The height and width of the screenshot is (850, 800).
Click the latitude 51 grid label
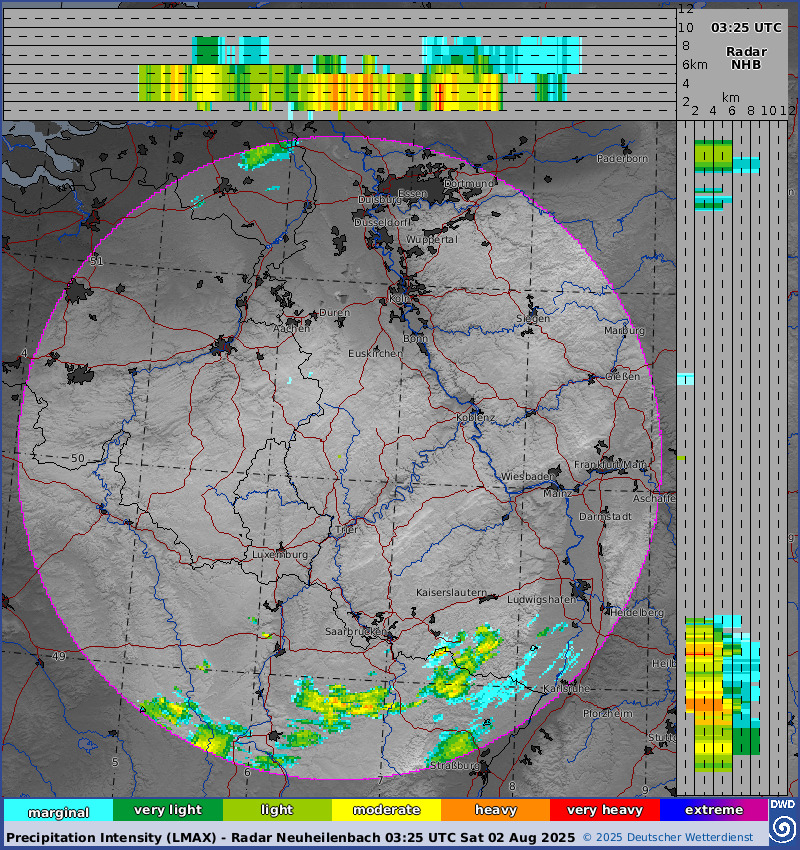coord(96,261)
